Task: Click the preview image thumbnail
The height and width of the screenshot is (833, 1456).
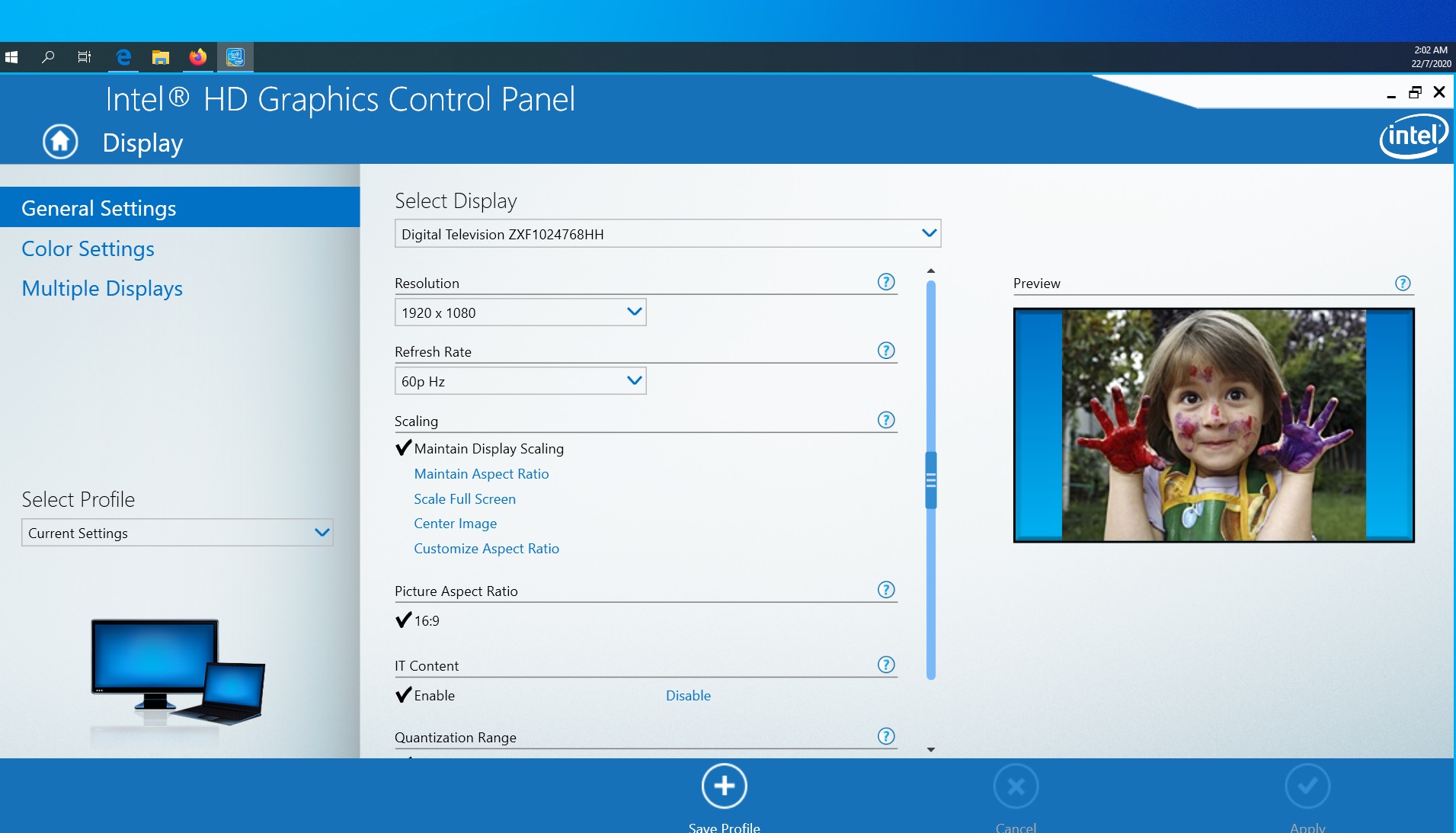Action: click(x=1214, y=425)
